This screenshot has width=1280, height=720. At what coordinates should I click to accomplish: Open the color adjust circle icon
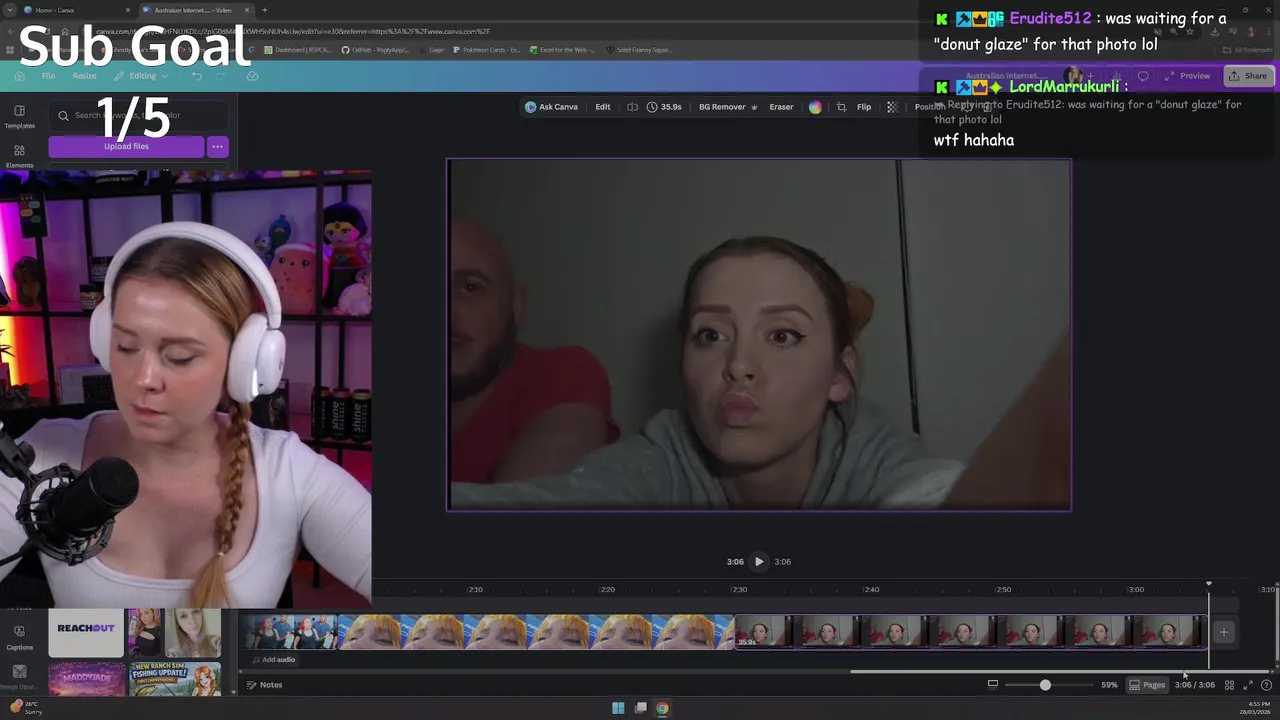point(815,107)
